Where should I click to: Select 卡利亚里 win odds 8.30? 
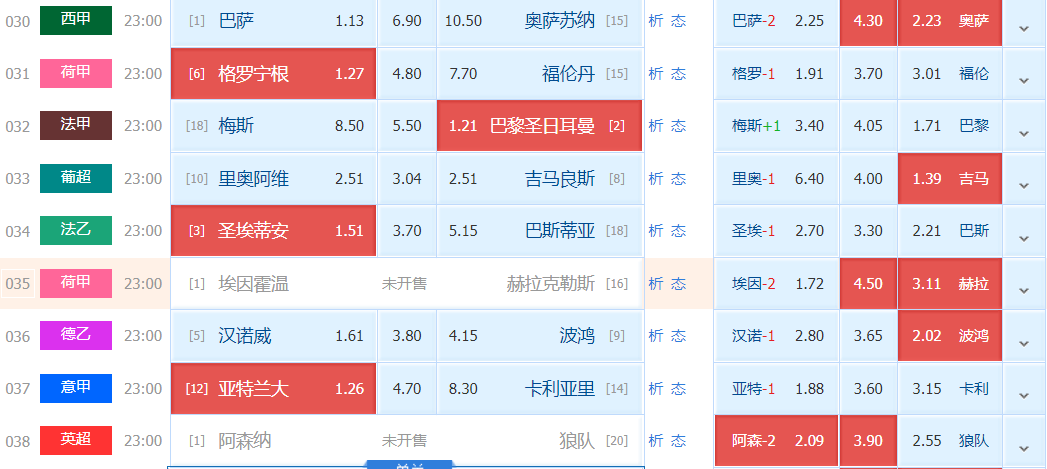coord(540,388)
